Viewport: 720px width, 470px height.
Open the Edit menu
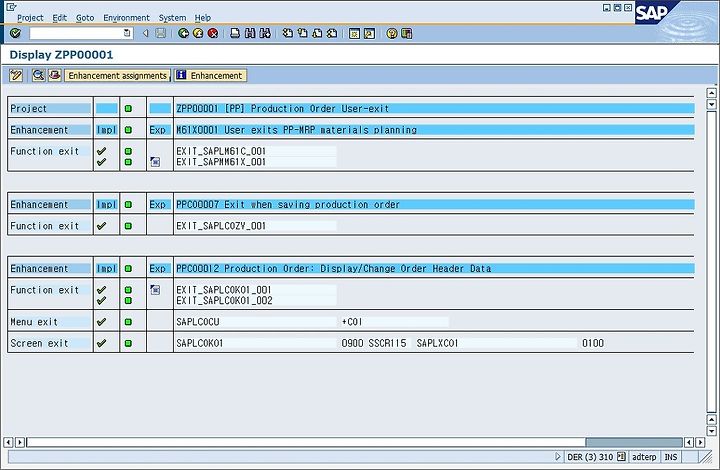[x=60, y=17]
